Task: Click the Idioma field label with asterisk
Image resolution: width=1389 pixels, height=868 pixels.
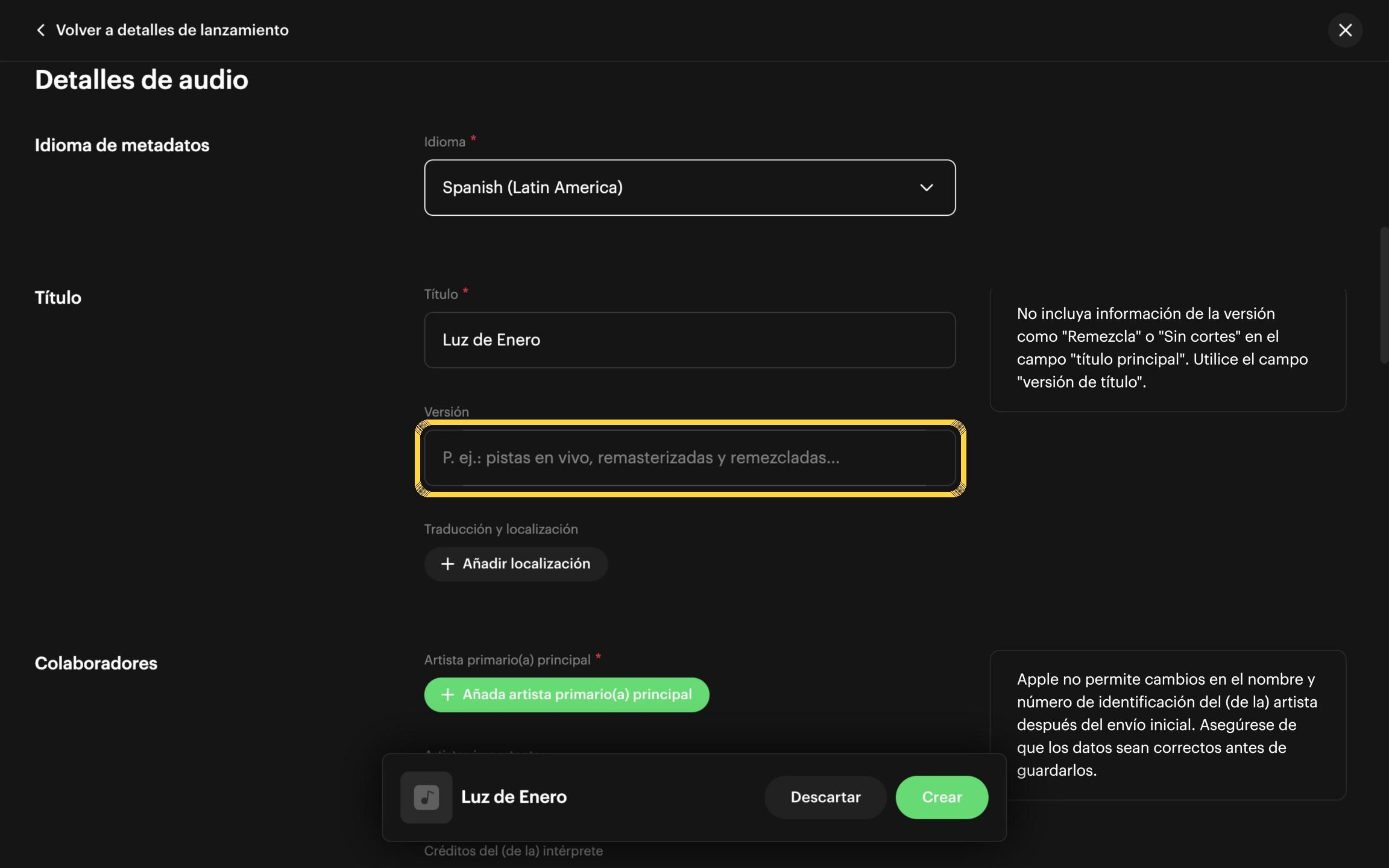Action: tap(450, 142)
